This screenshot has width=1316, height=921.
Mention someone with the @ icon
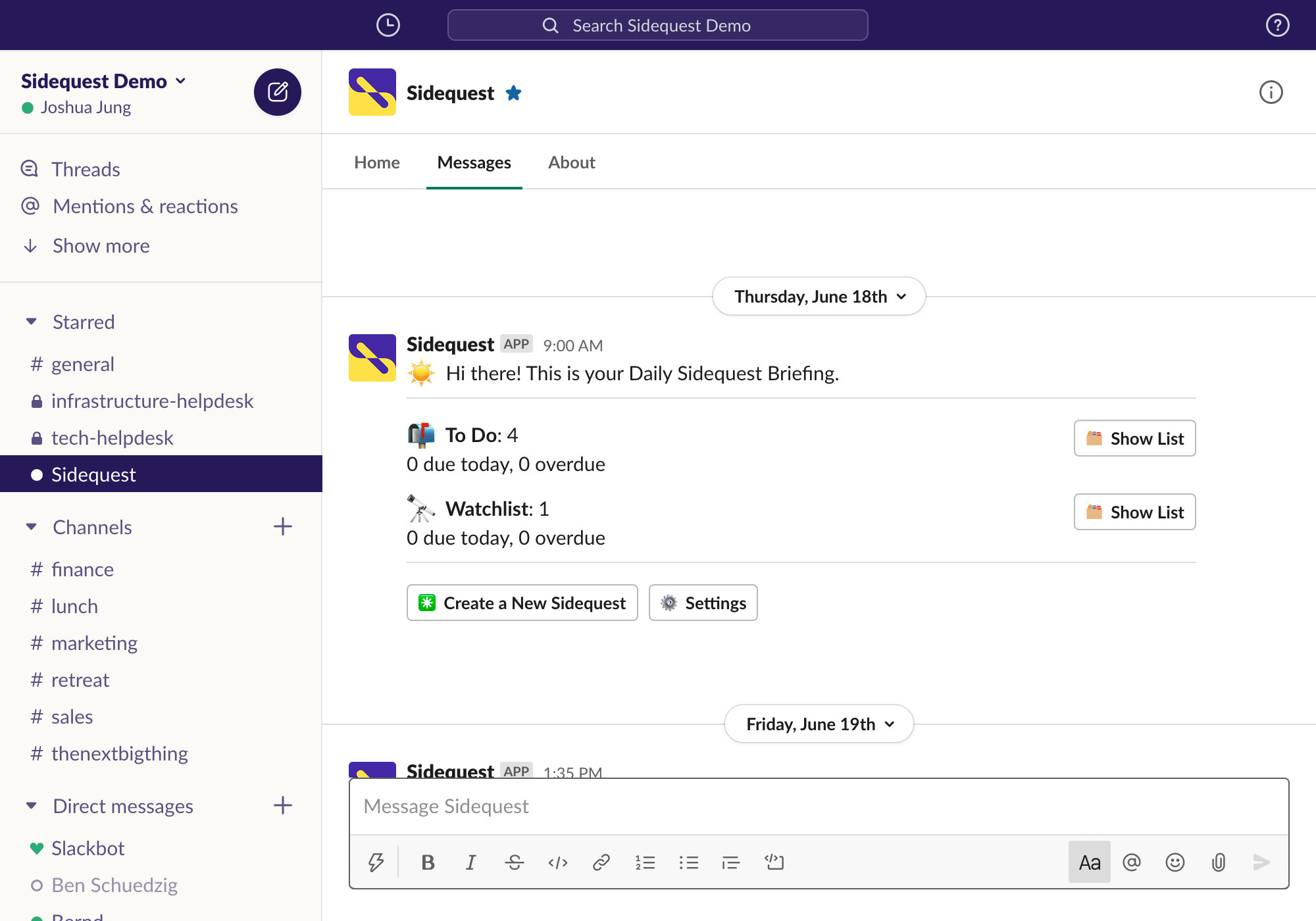pos(1132,862)
